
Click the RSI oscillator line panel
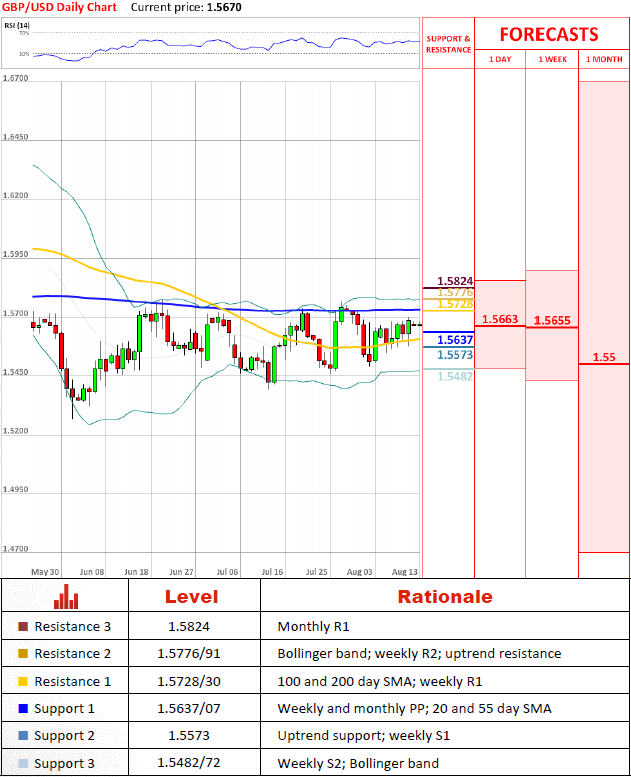[210, 43]
